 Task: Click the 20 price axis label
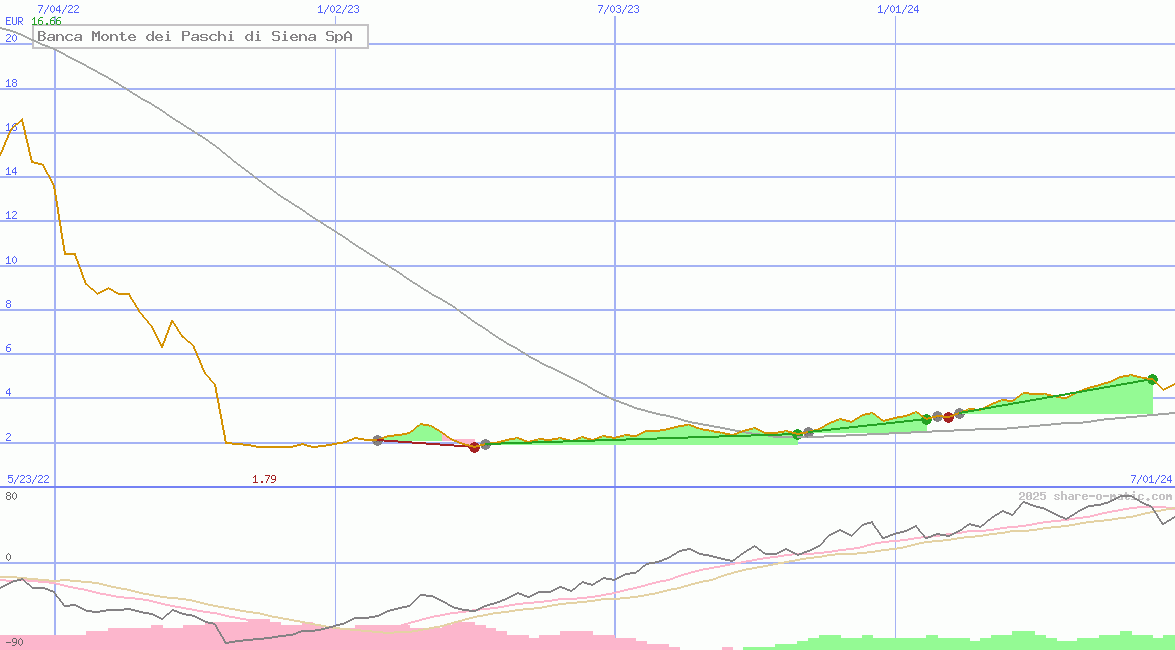click(x=11, y=39)
